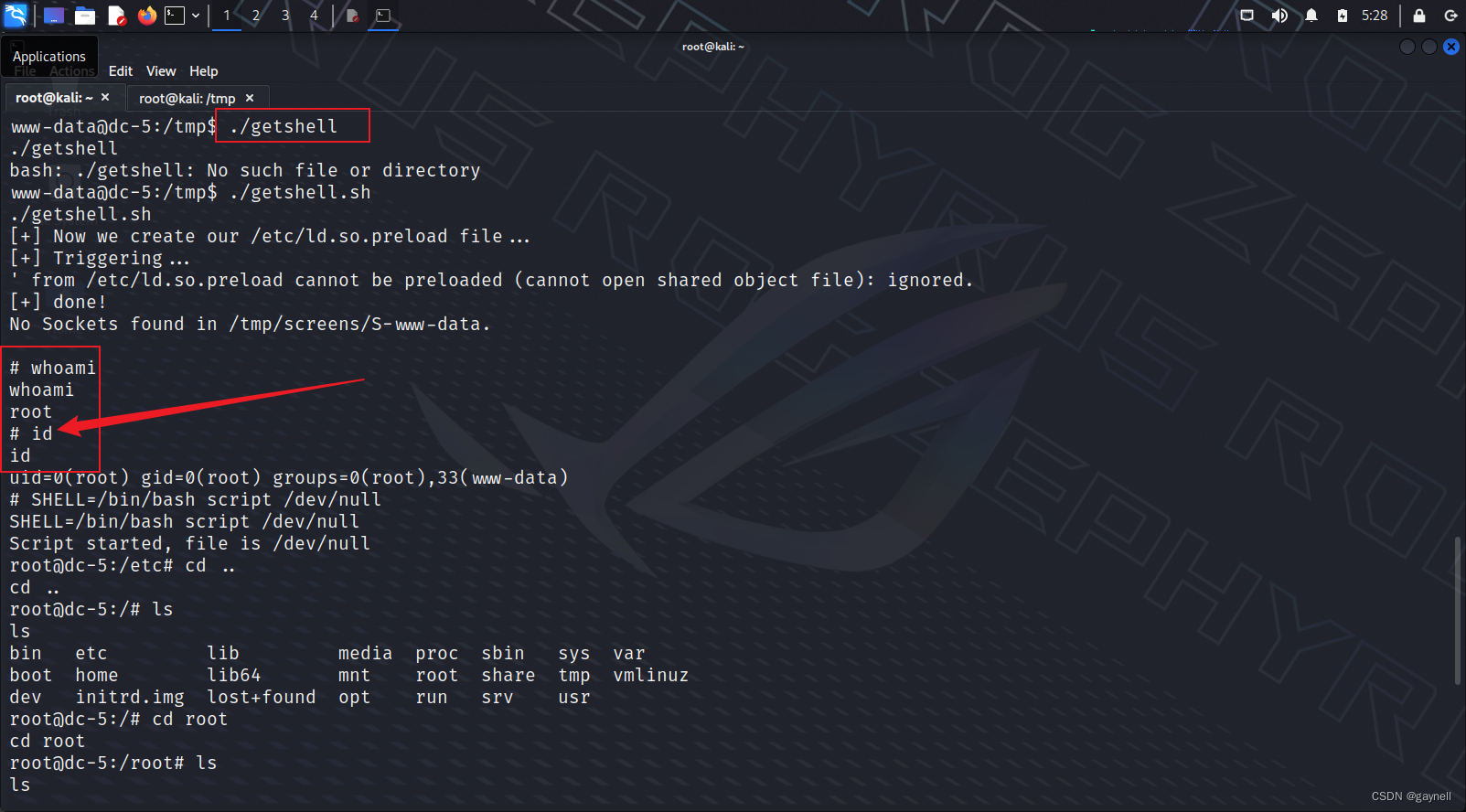Lock the screen with padlock icon

[1419, 16]
